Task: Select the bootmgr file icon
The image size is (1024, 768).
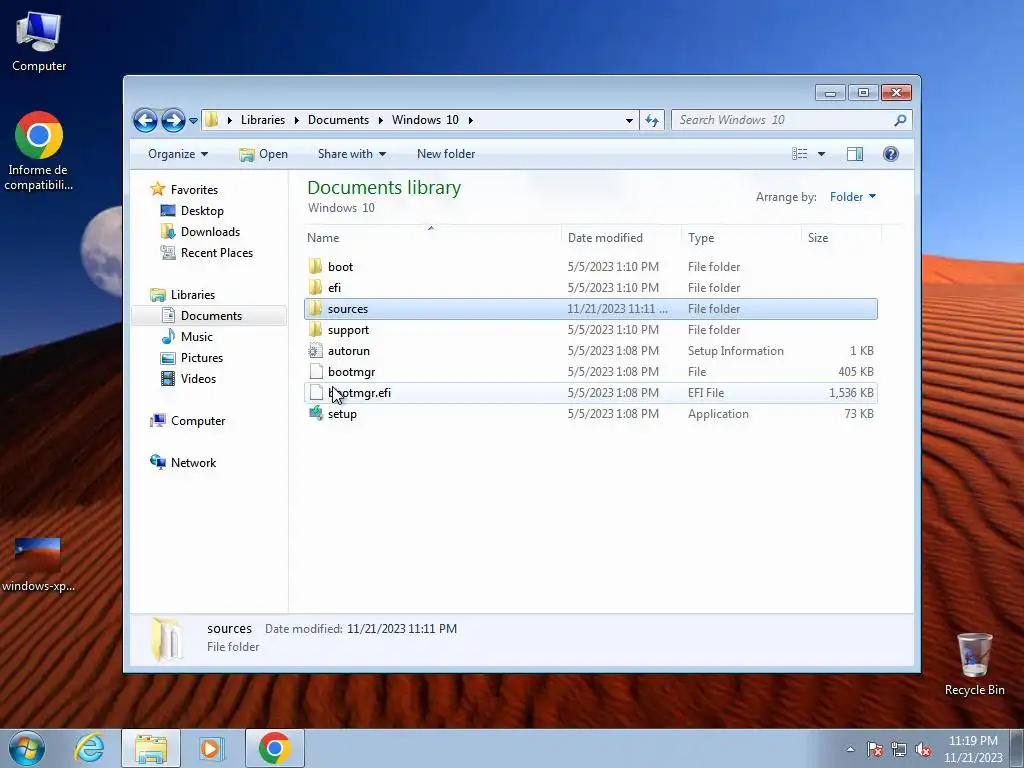Action: (315, 372)
